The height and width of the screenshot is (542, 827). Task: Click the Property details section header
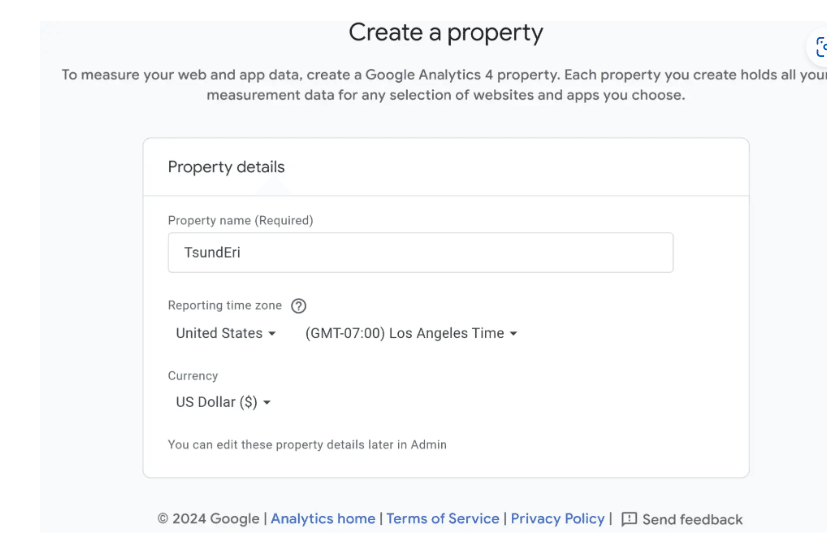tap(226, 167)
